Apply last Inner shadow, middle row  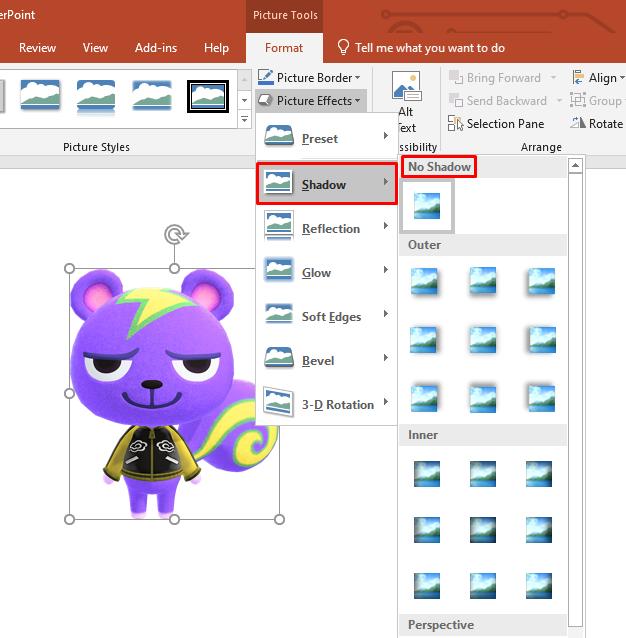pos(539,530)
